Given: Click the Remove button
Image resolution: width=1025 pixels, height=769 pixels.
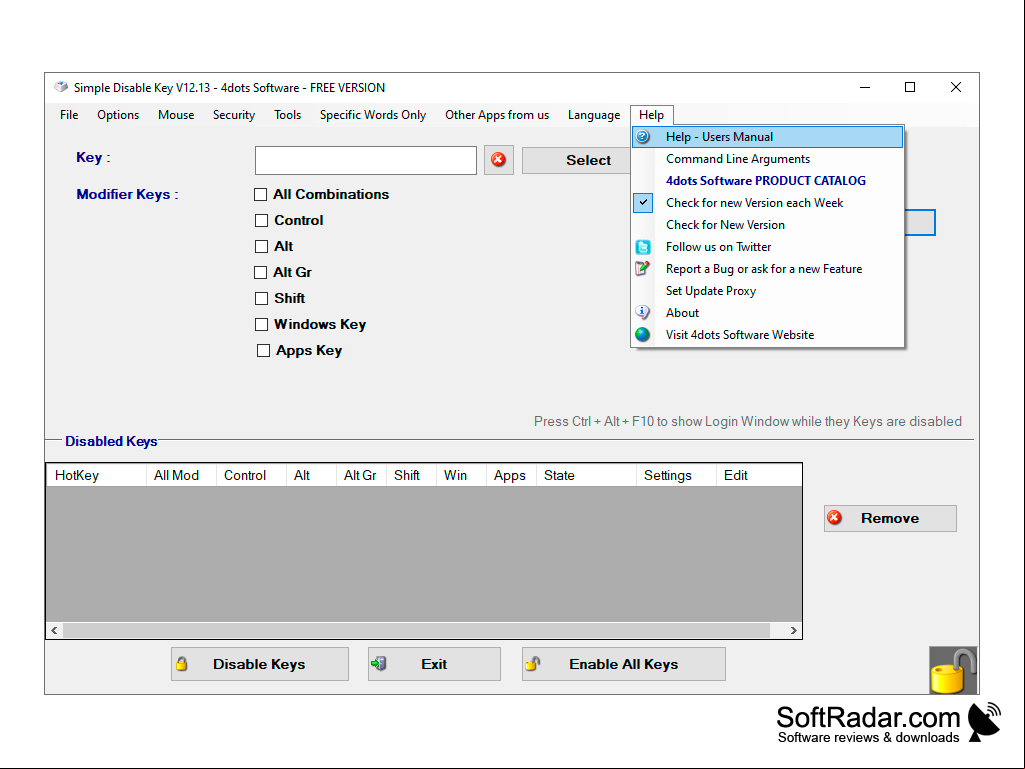Looking at the screenshot, I should (890, 519).
